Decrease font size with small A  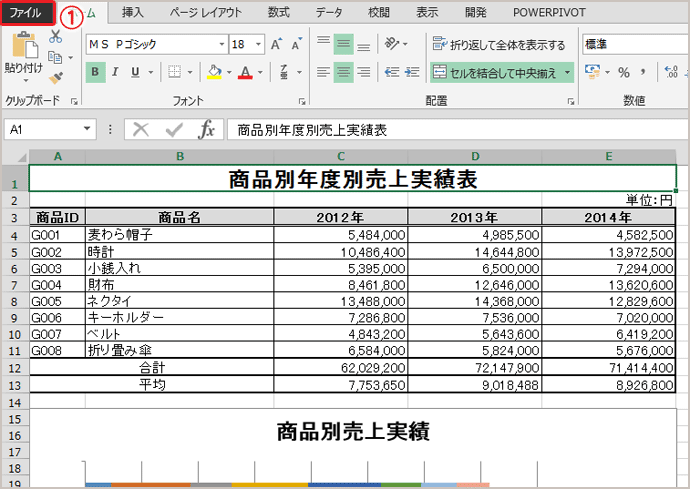pos(297,44)
